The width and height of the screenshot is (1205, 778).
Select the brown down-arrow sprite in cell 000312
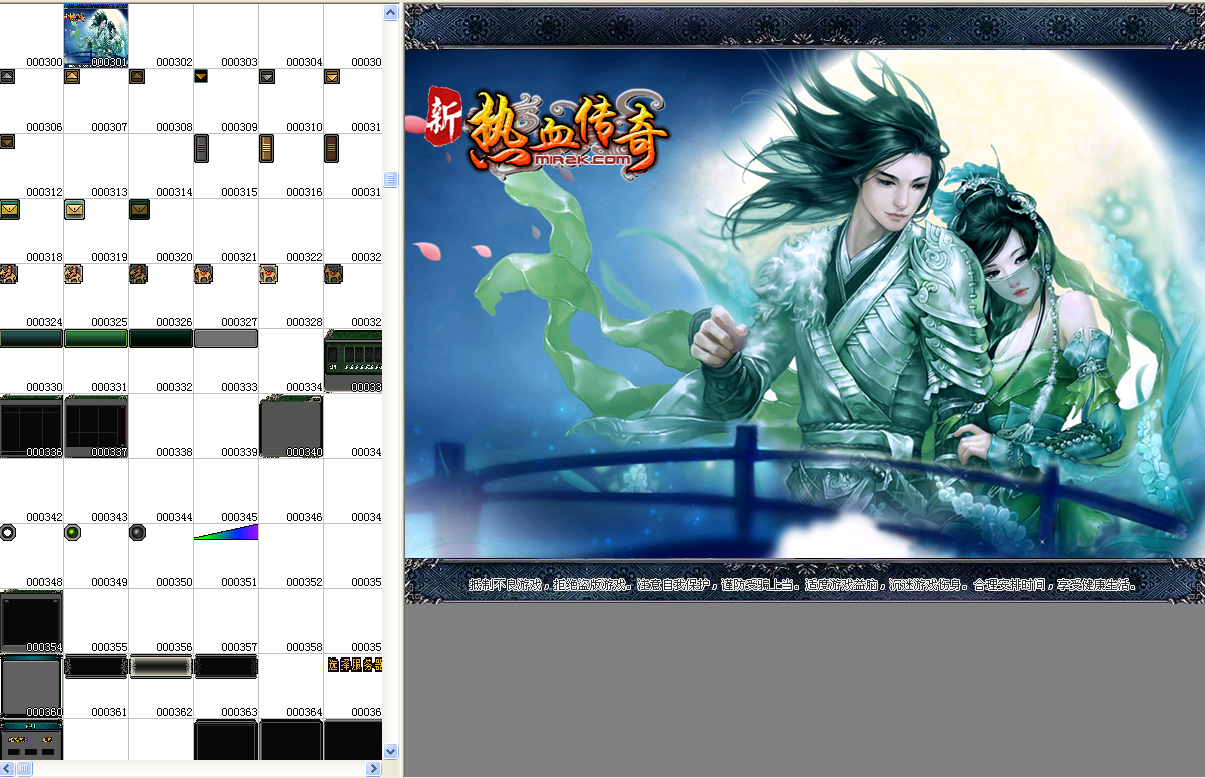tap(7, 141)
